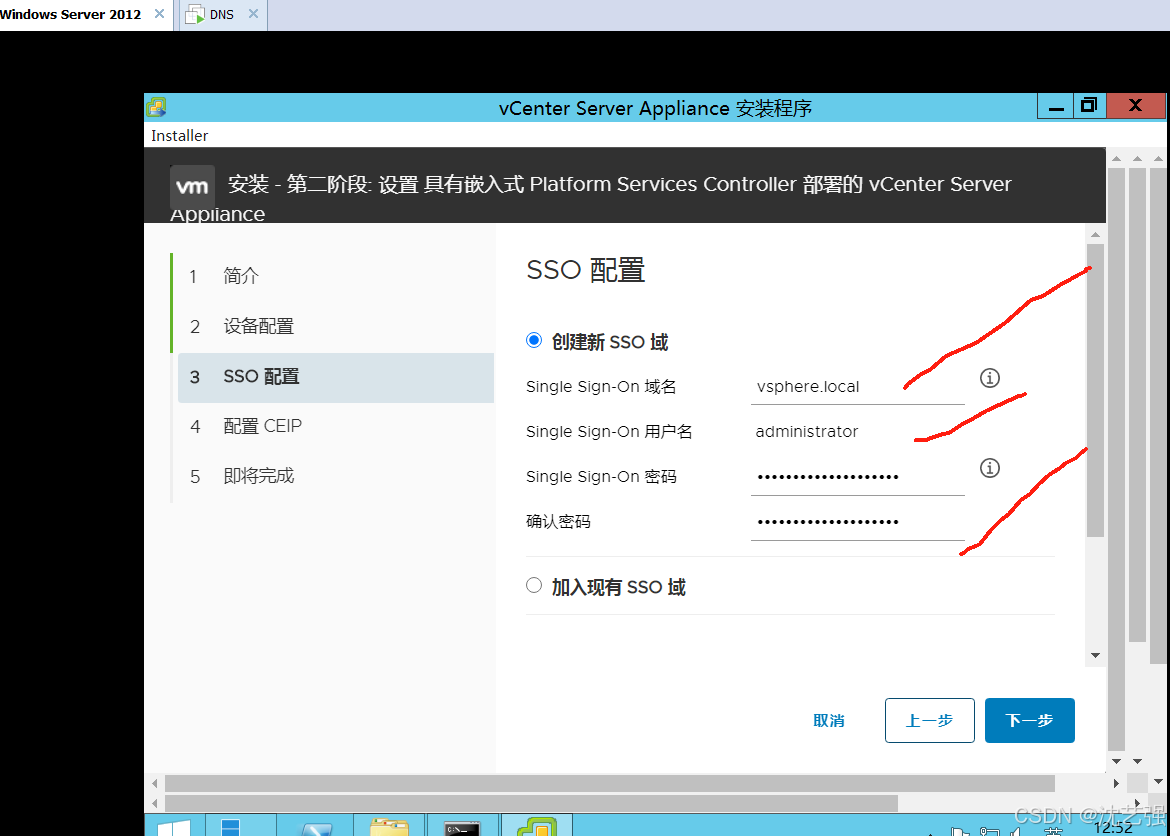Close the Windows Server 2012 tab
Screen dimensions: 1170x836
[159, 14]
